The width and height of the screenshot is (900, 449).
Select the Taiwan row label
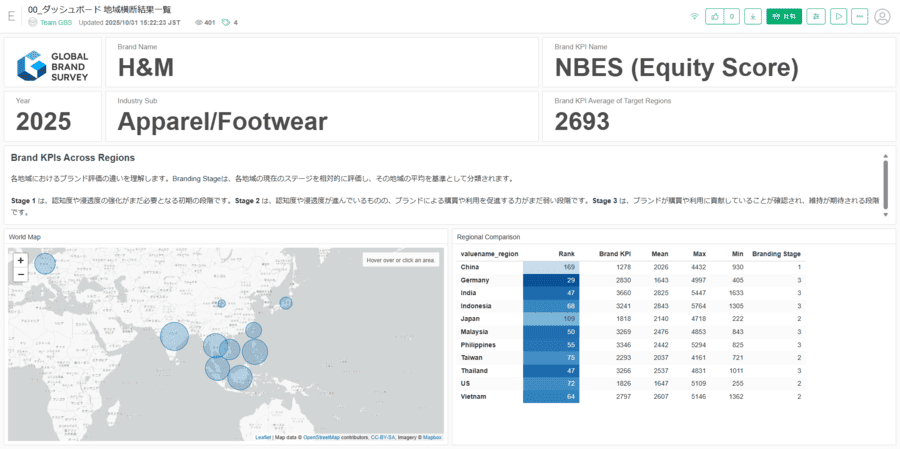(x=471, y=357)
